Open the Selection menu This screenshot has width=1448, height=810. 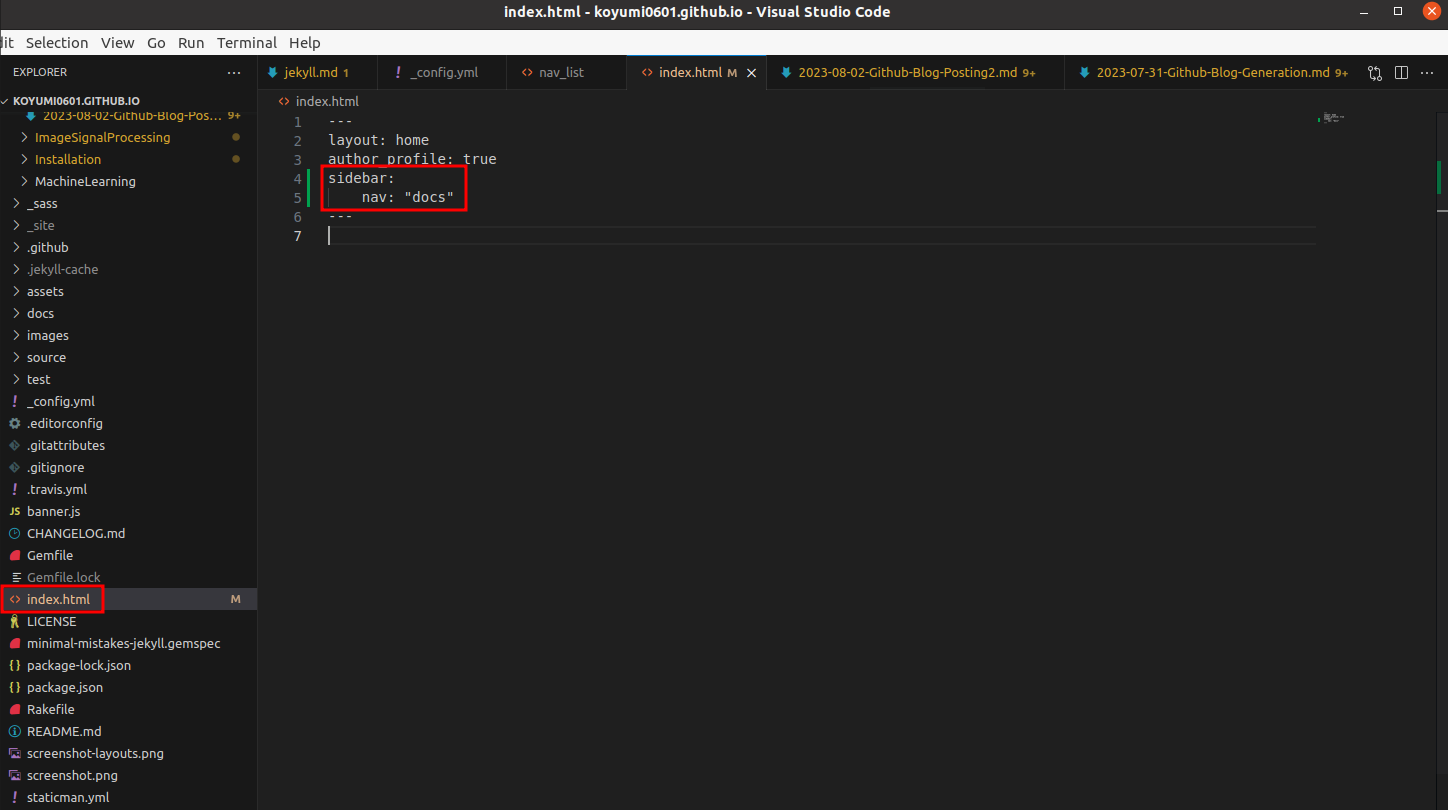tap(57, 42)
